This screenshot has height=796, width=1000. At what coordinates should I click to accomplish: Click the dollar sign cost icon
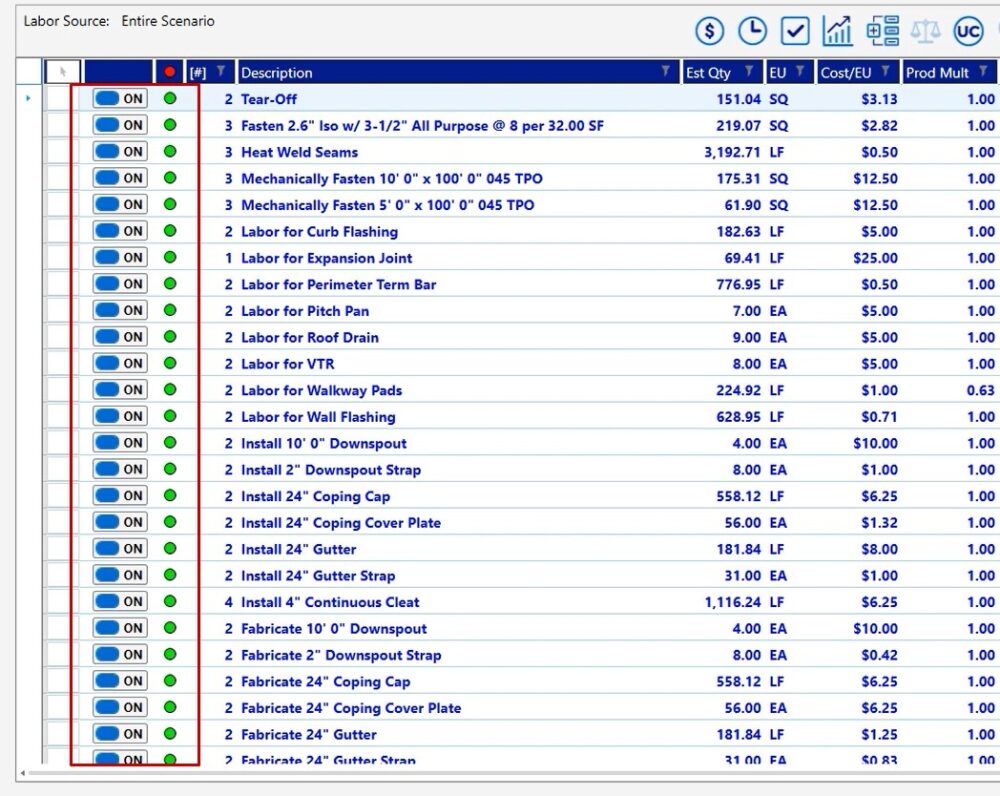coord(709,32)
